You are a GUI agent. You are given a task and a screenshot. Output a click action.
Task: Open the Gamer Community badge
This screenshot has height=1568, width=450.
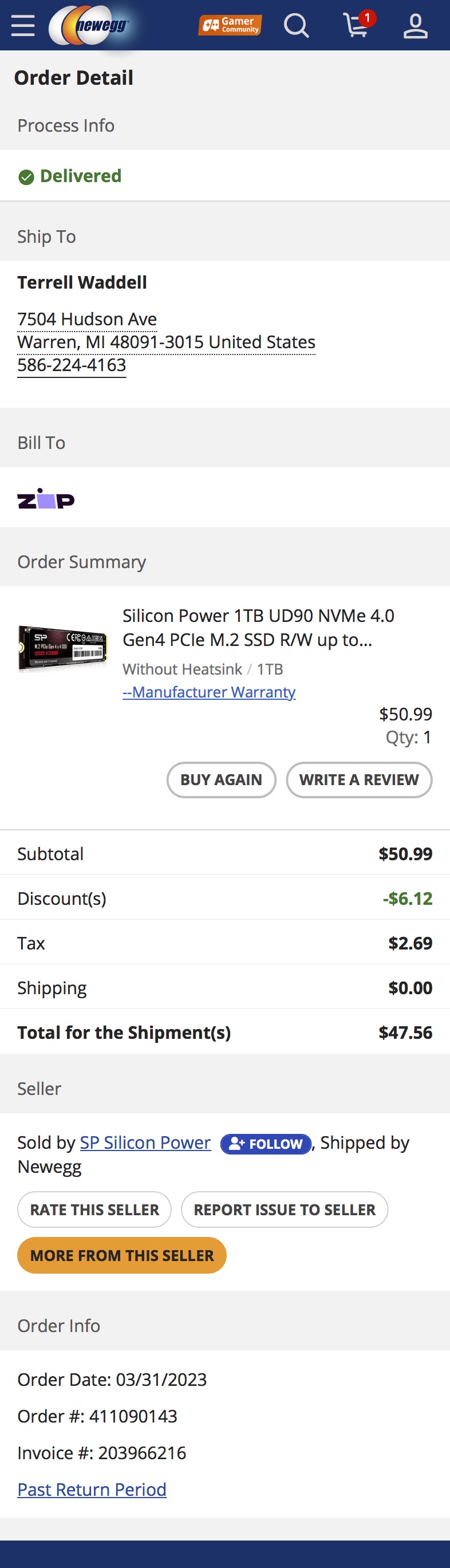point(230,25)
